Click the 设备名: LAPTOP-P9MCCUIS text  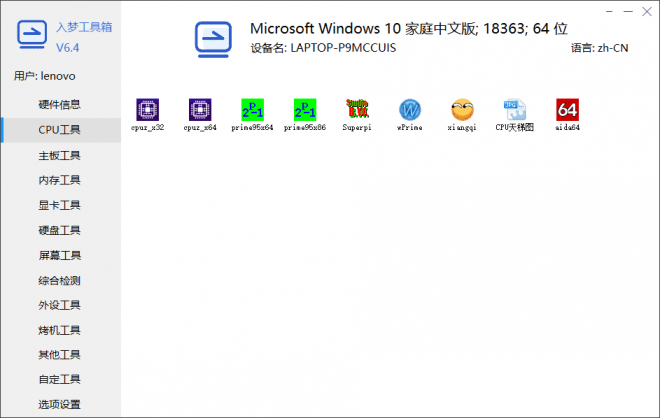323,48
